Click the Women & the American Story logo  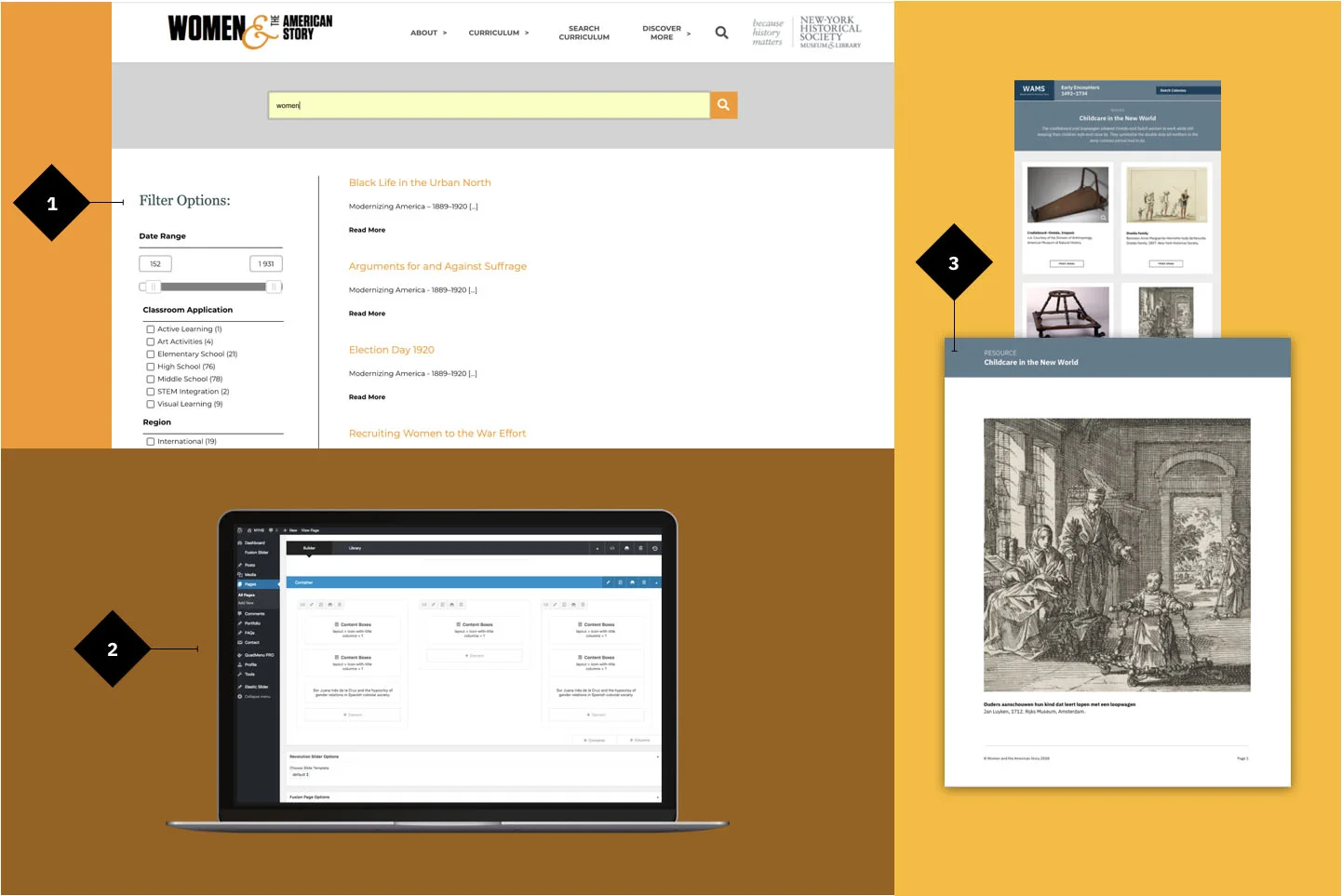click(x=249, y=31)
